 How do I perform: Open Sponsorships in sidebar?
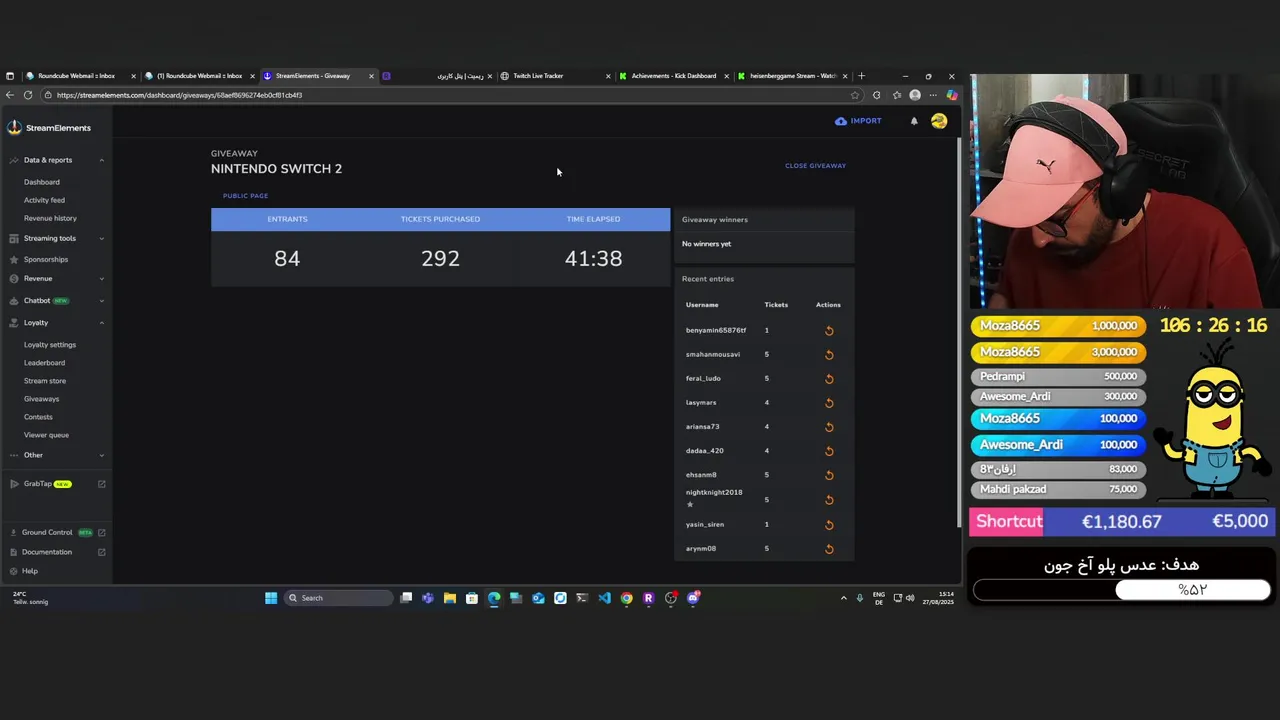tap(46, 259)
